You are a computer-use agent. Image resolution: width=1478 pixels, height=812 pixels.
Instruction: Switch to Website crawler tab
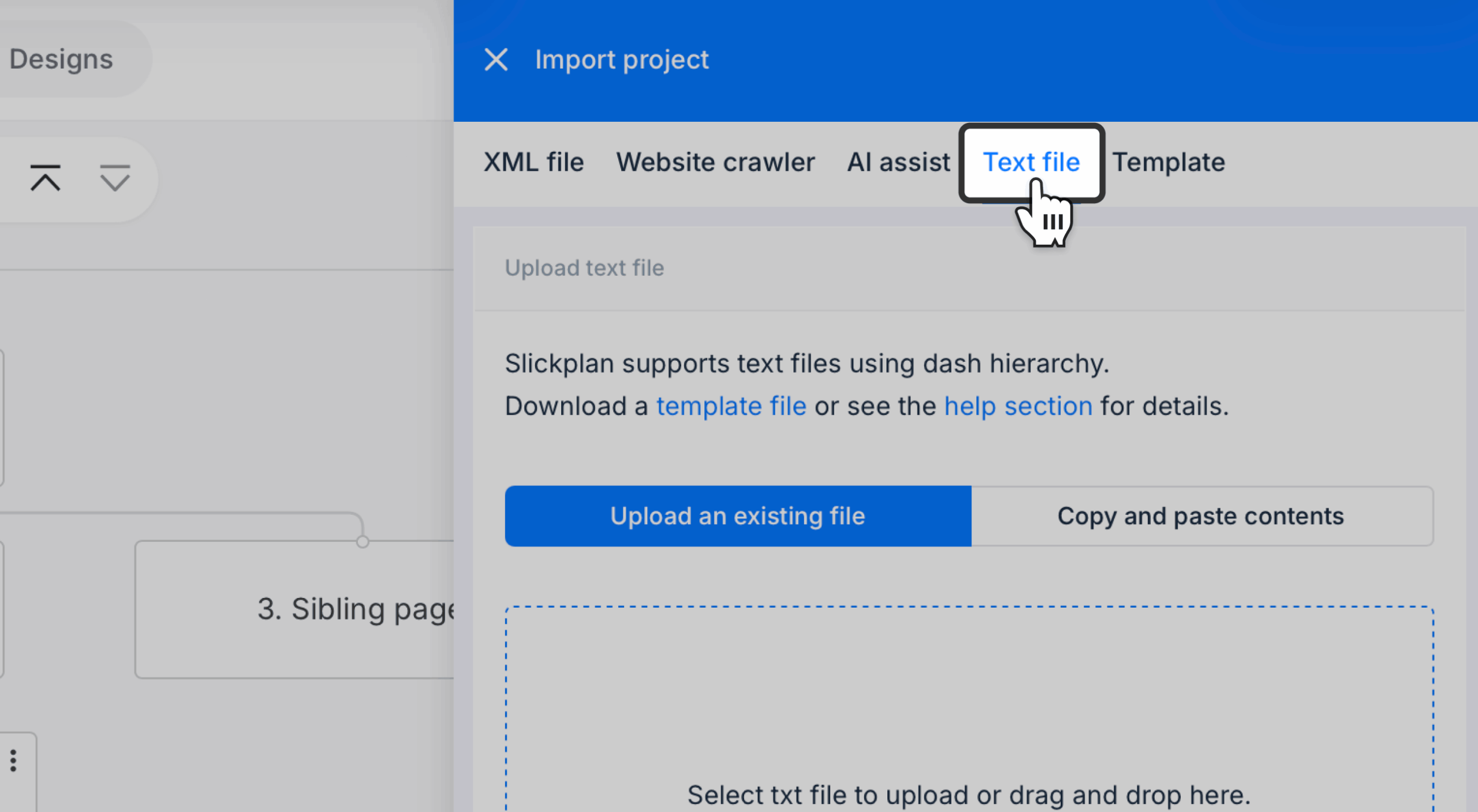click(x=715, y=162)
